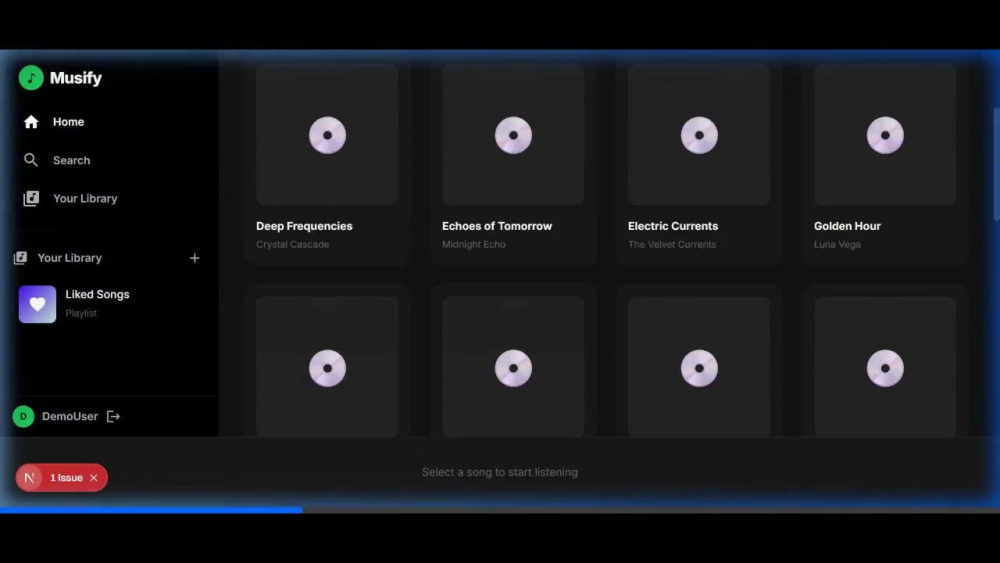Click the library icon beside top Your Library
This screenshot has height=563, width=1000.
31,198
